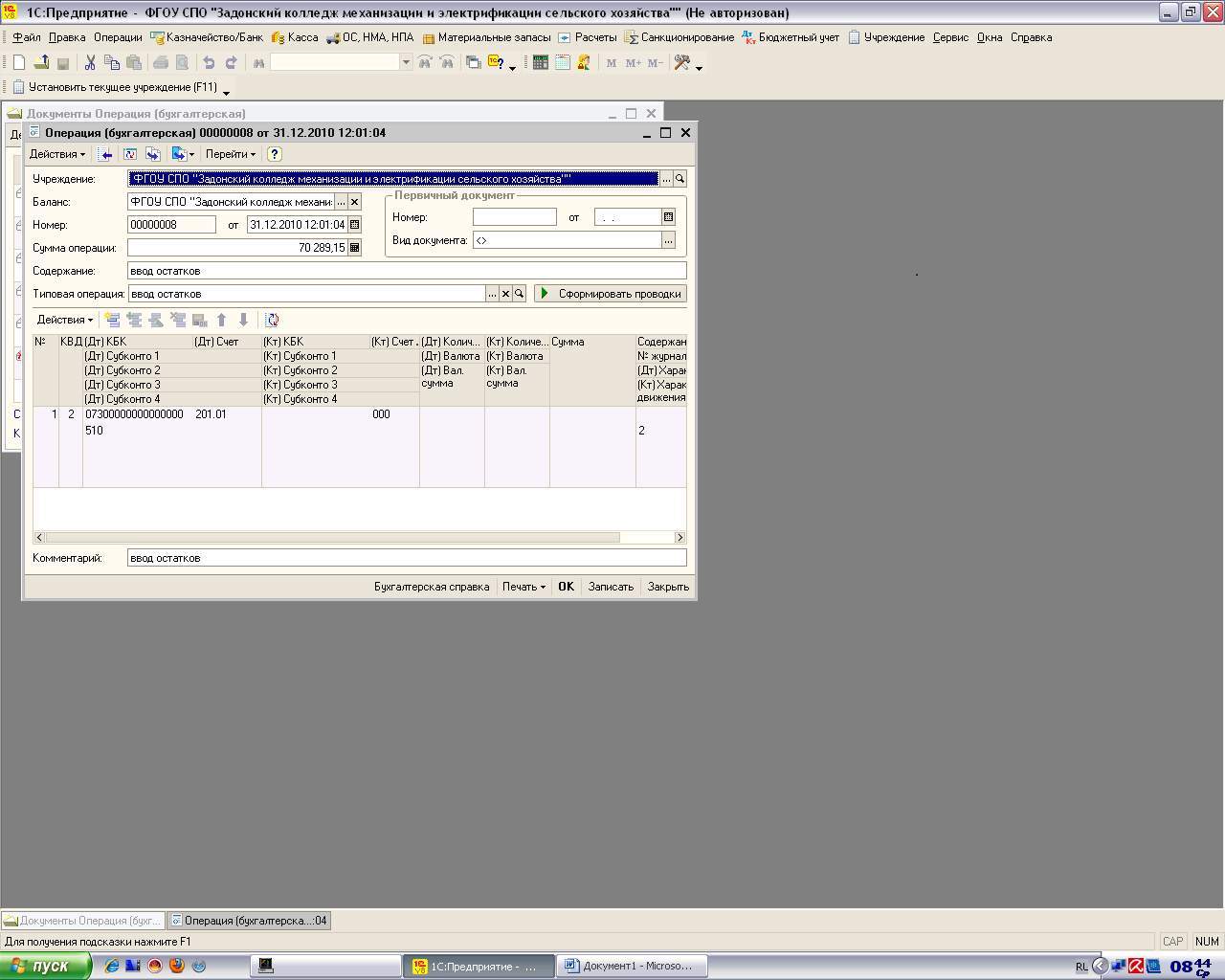Open the Материальные запасы menu
The height and width of the screenshot is (980, 1225).
(x=486, y=37)
